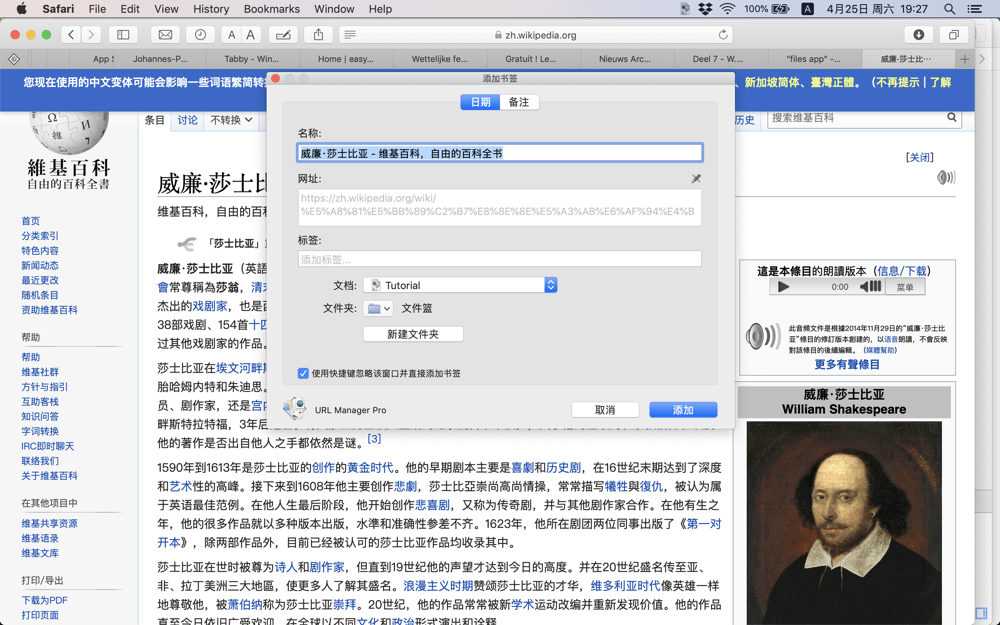Open the 讨论 tab on Wikipedia

tap(188, 120)
